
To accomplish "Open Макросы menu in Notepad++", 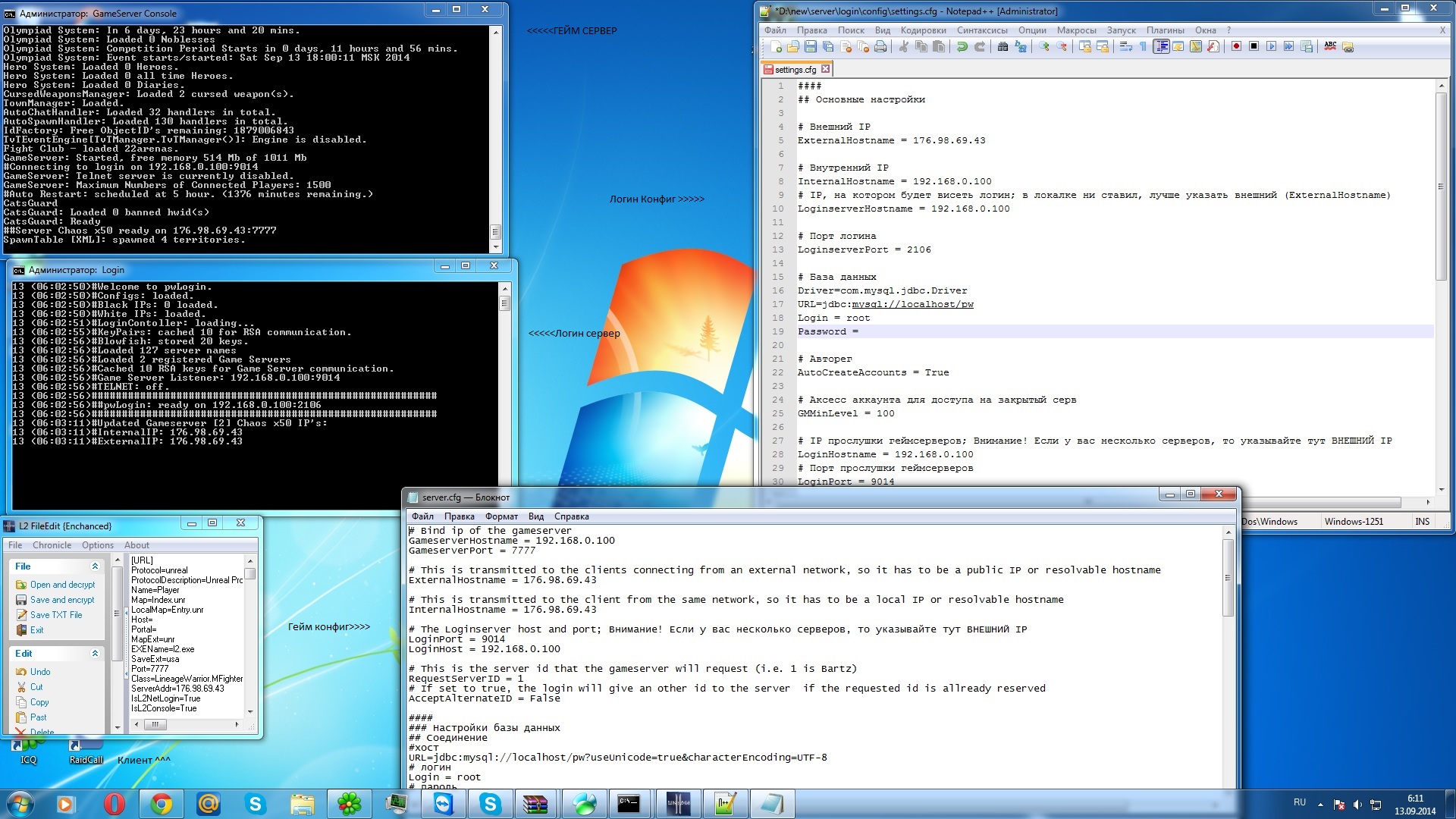I will pyautogui.click(x=1076, y=30).
